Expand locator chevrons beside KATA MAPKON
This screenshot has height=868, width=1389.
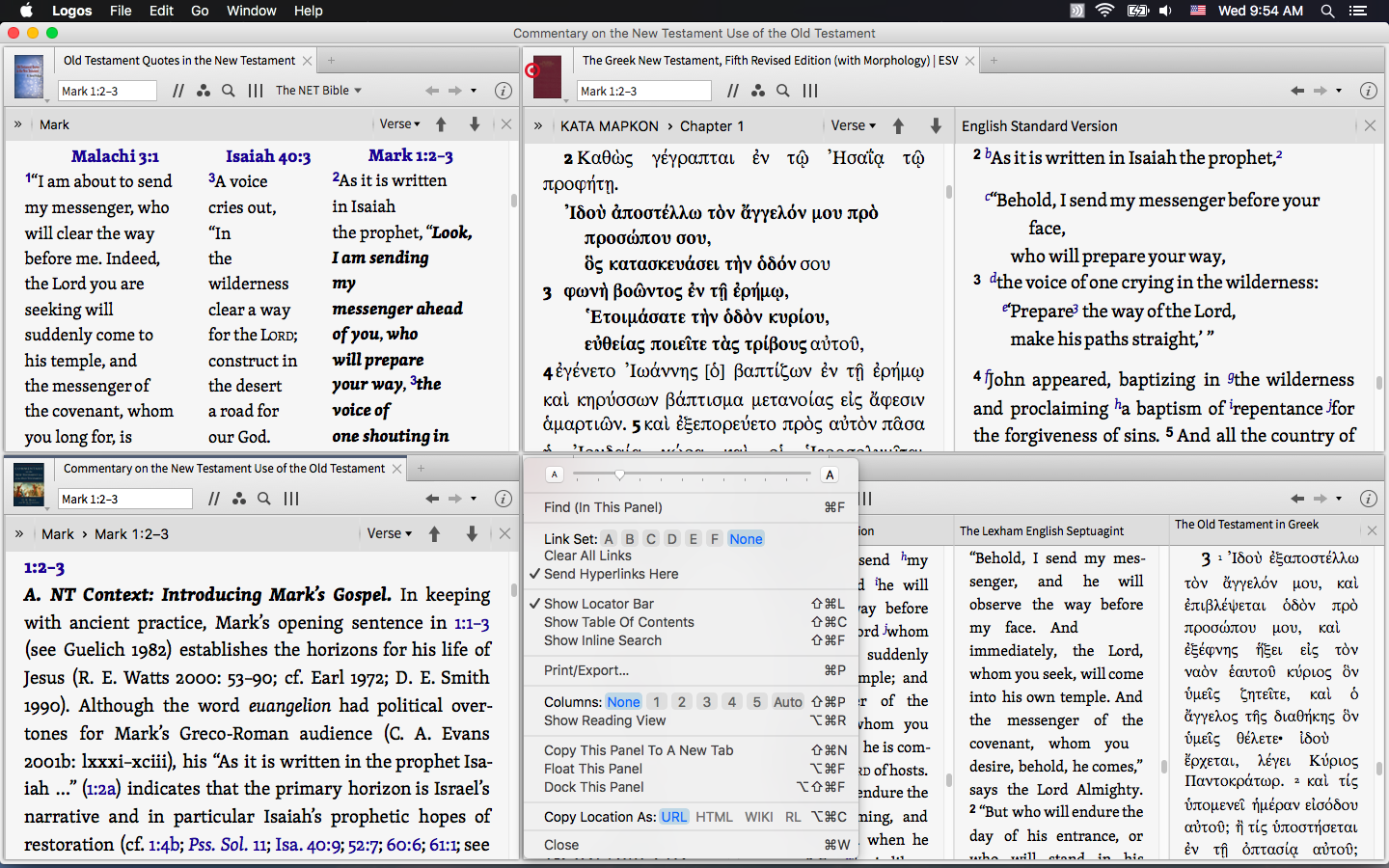click(x=538, y=125)
